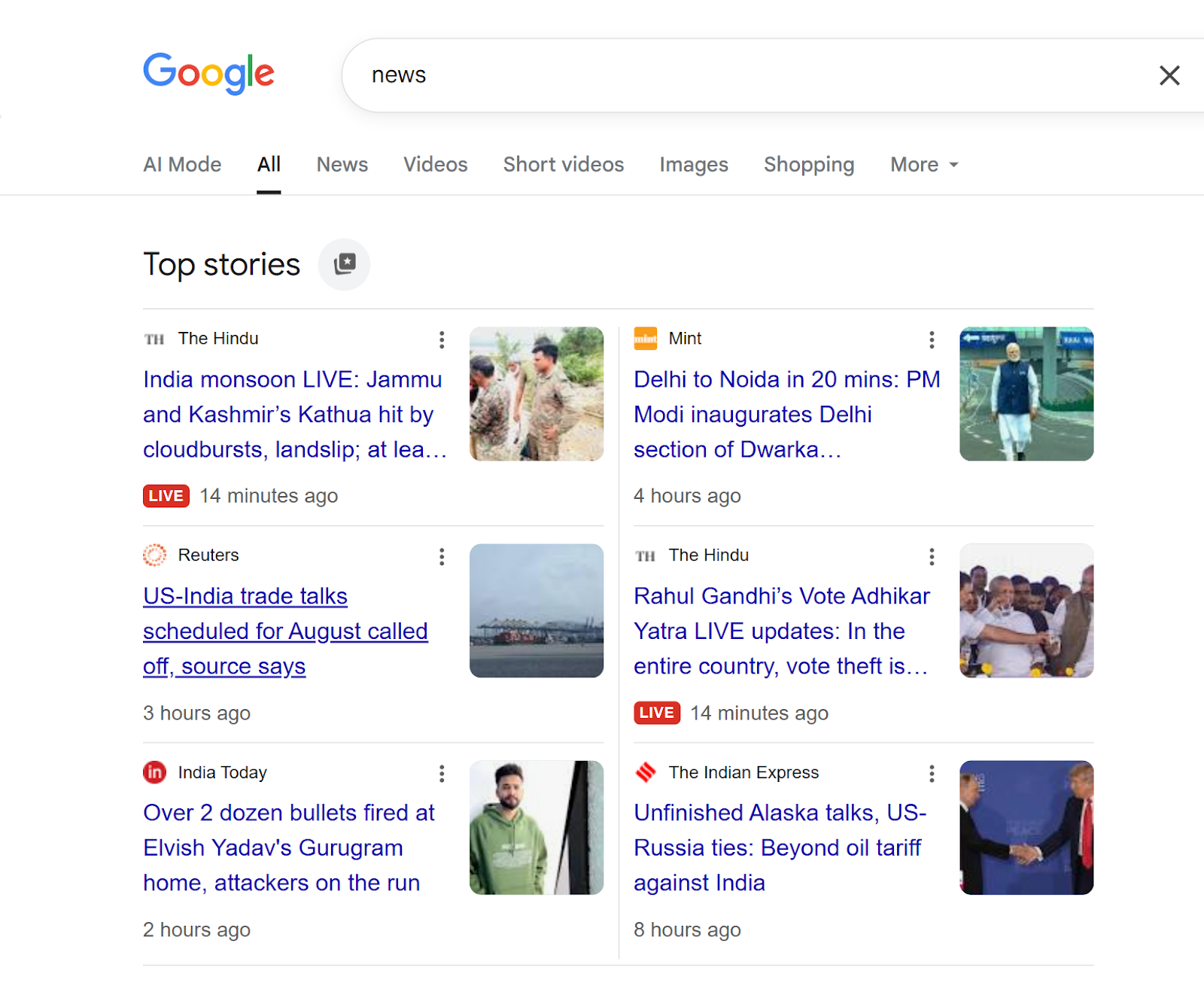Image resolution: width=1204 pixels, height=995 pixels.
Task: Click the LIVE badge on India monsoon story
Action: pyautogui.click(x=166, y=496)
